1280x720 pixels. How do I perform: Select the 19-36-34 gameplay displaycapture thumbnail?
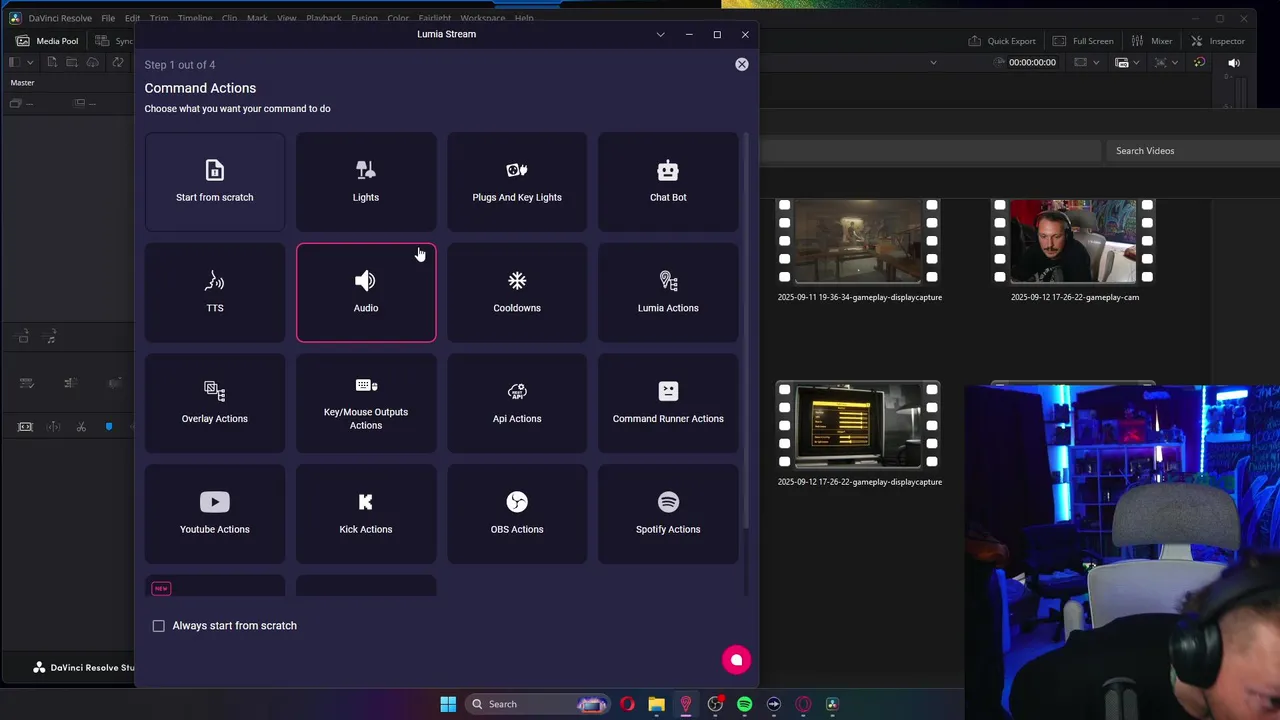[859, 241]
